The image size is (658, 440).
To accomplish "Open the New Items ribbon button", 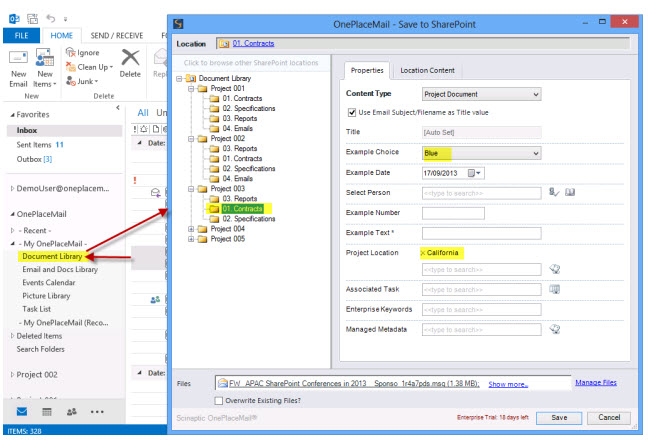I will [45, 68].
